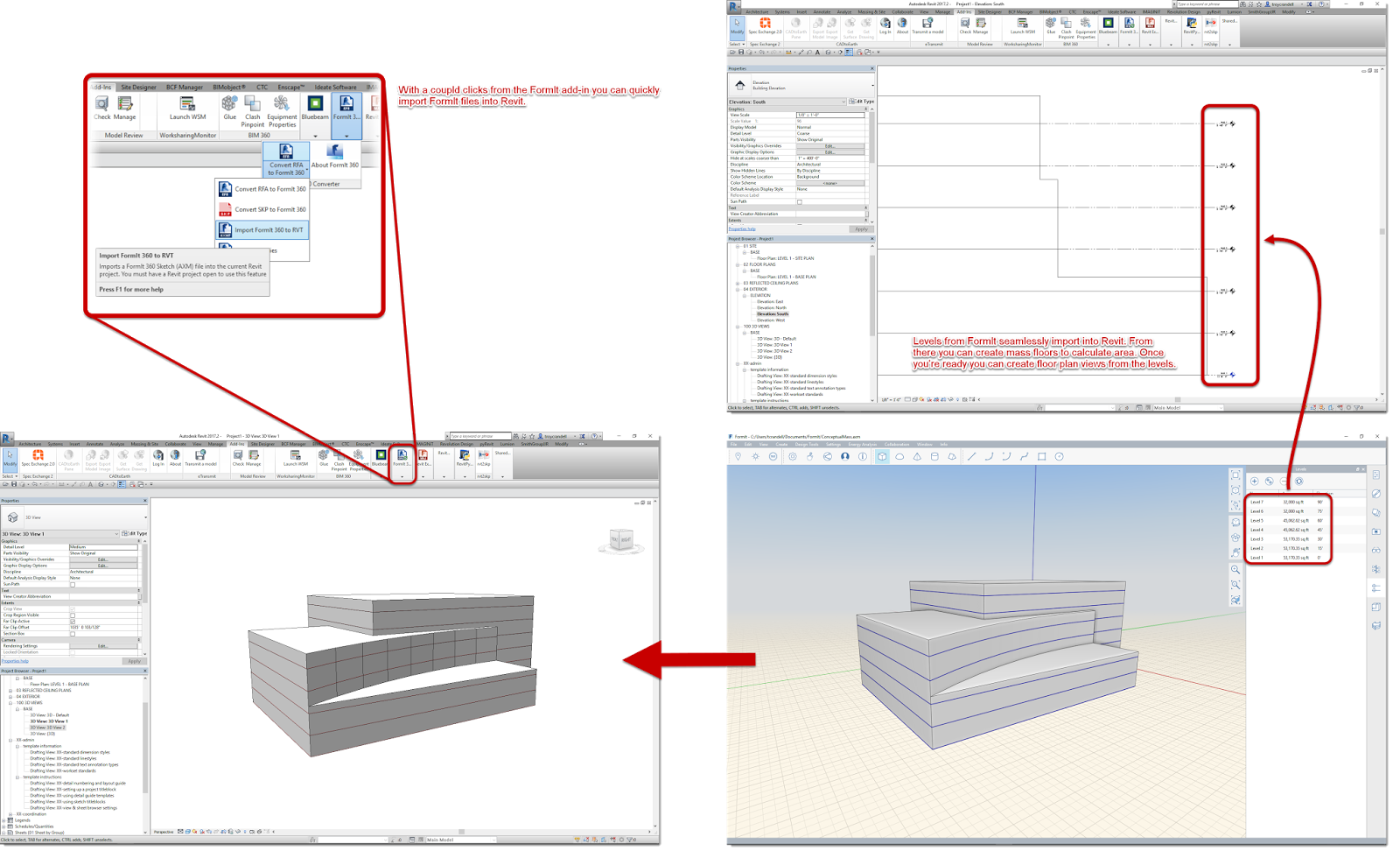Select Level 4 in the FormIt Levels list
1400x858 pixels.
(x=1256, y=530)
